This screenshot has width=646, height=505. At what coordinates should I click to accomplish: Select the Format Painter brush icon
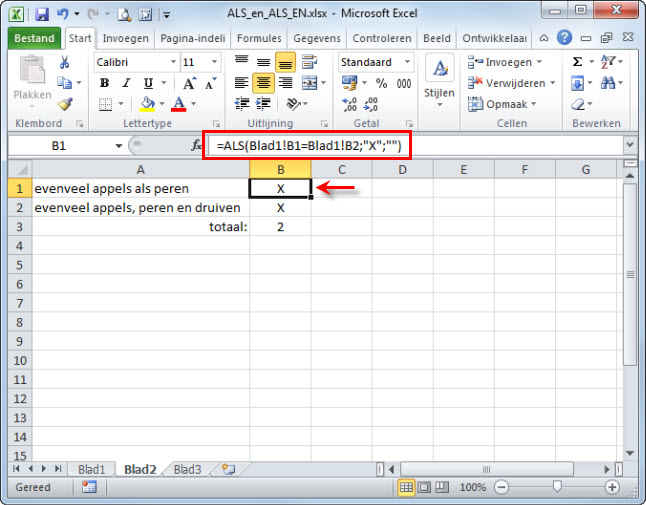[65, 104]
